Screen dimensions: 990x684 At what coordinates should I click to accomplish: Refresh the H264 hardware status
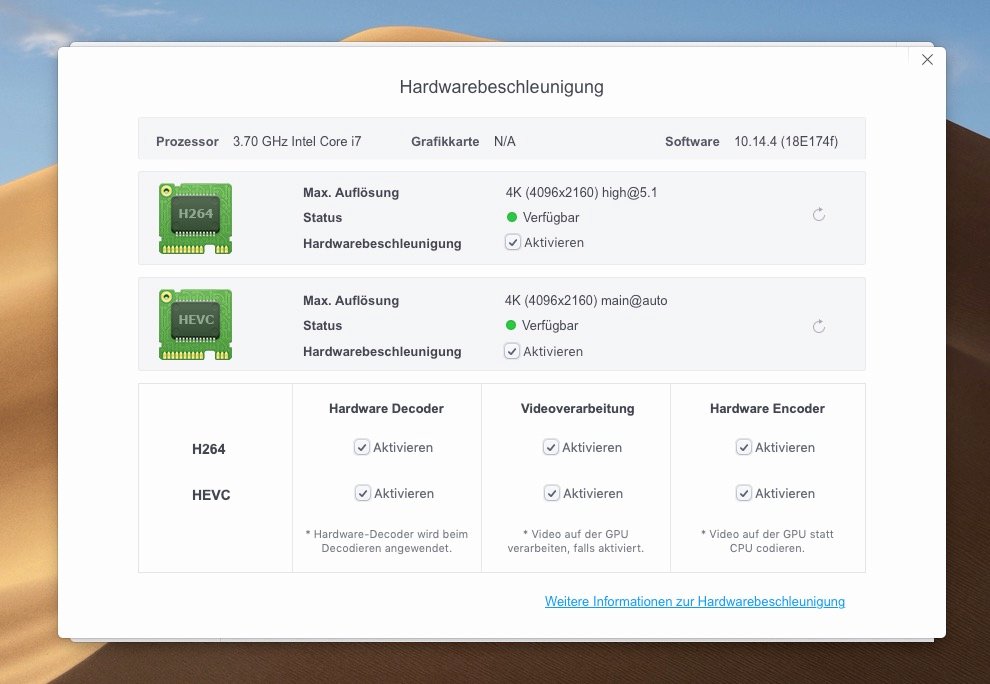[819, 215]
